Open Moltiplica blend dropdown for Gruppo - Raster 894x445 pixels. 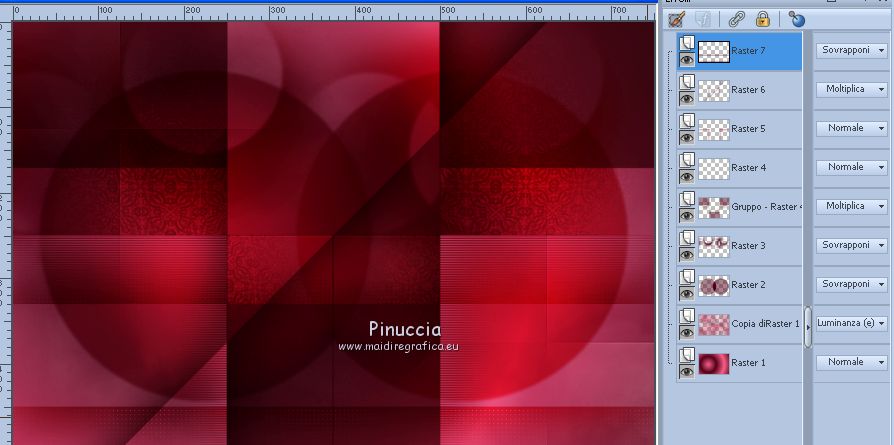coord(852,205)
